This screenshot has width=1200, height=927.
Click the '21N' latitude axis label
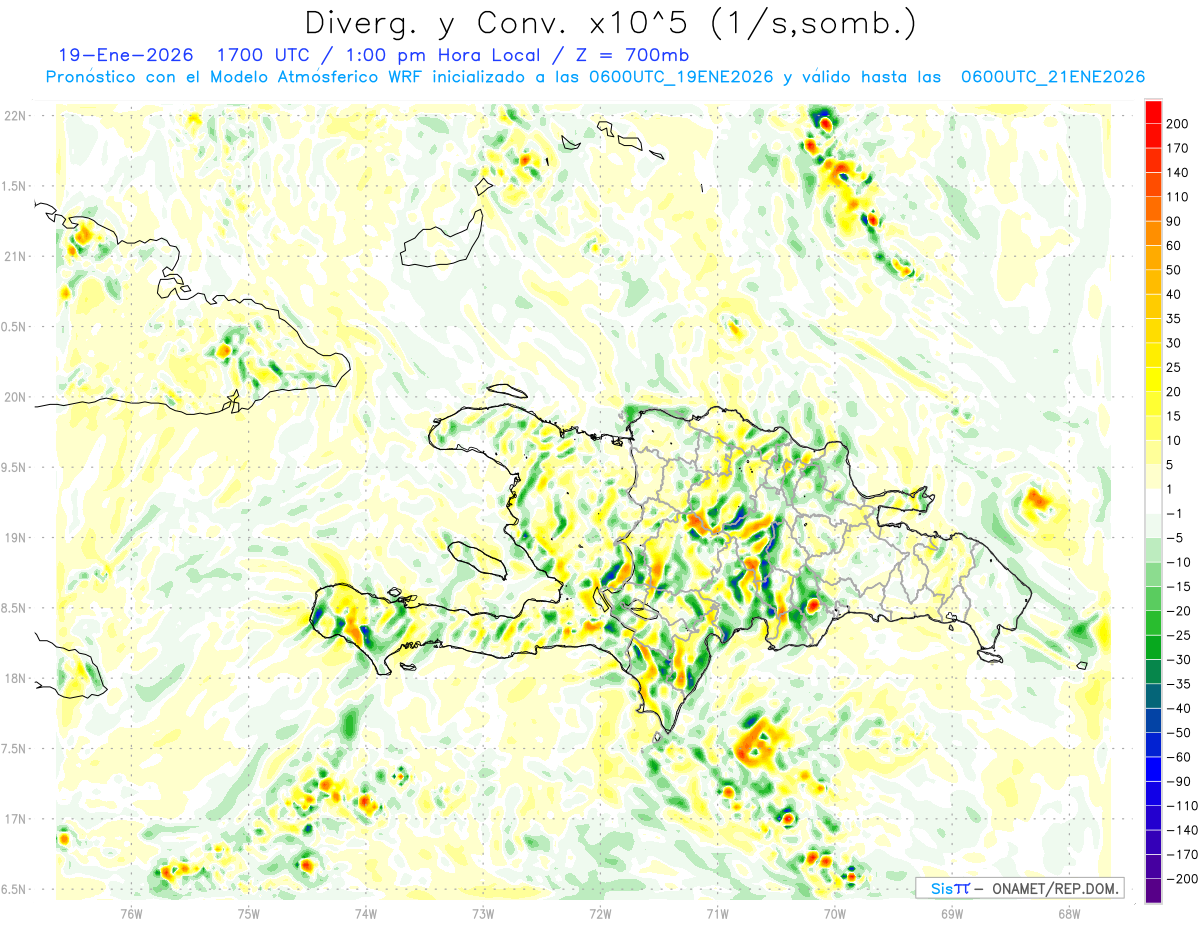pyautogui.click(x=15, y=257)
